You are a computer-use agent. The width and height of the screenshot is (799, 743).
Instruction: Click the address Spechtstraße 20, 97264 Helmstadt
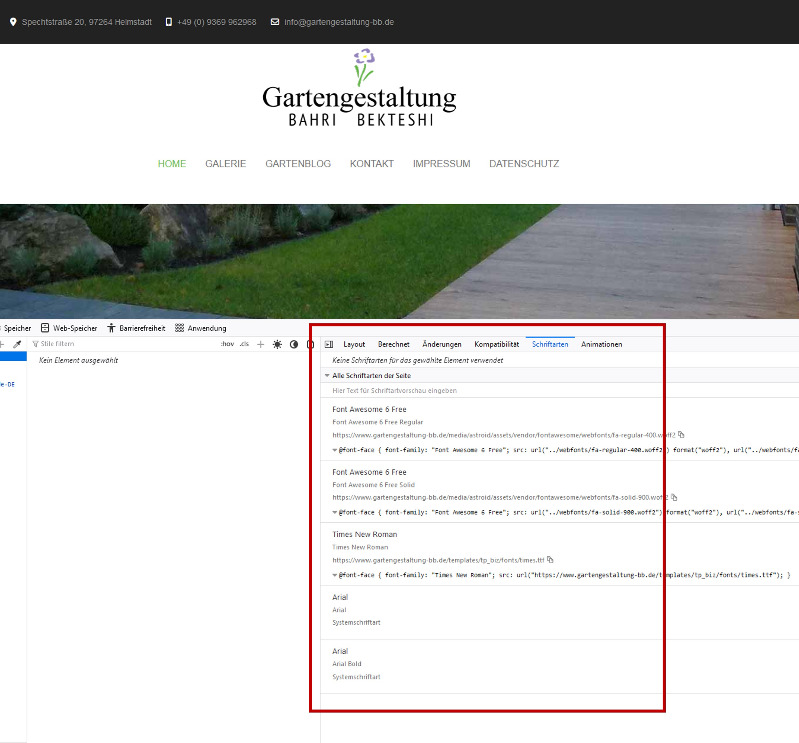pyautogui.click(x=87, y=22)
